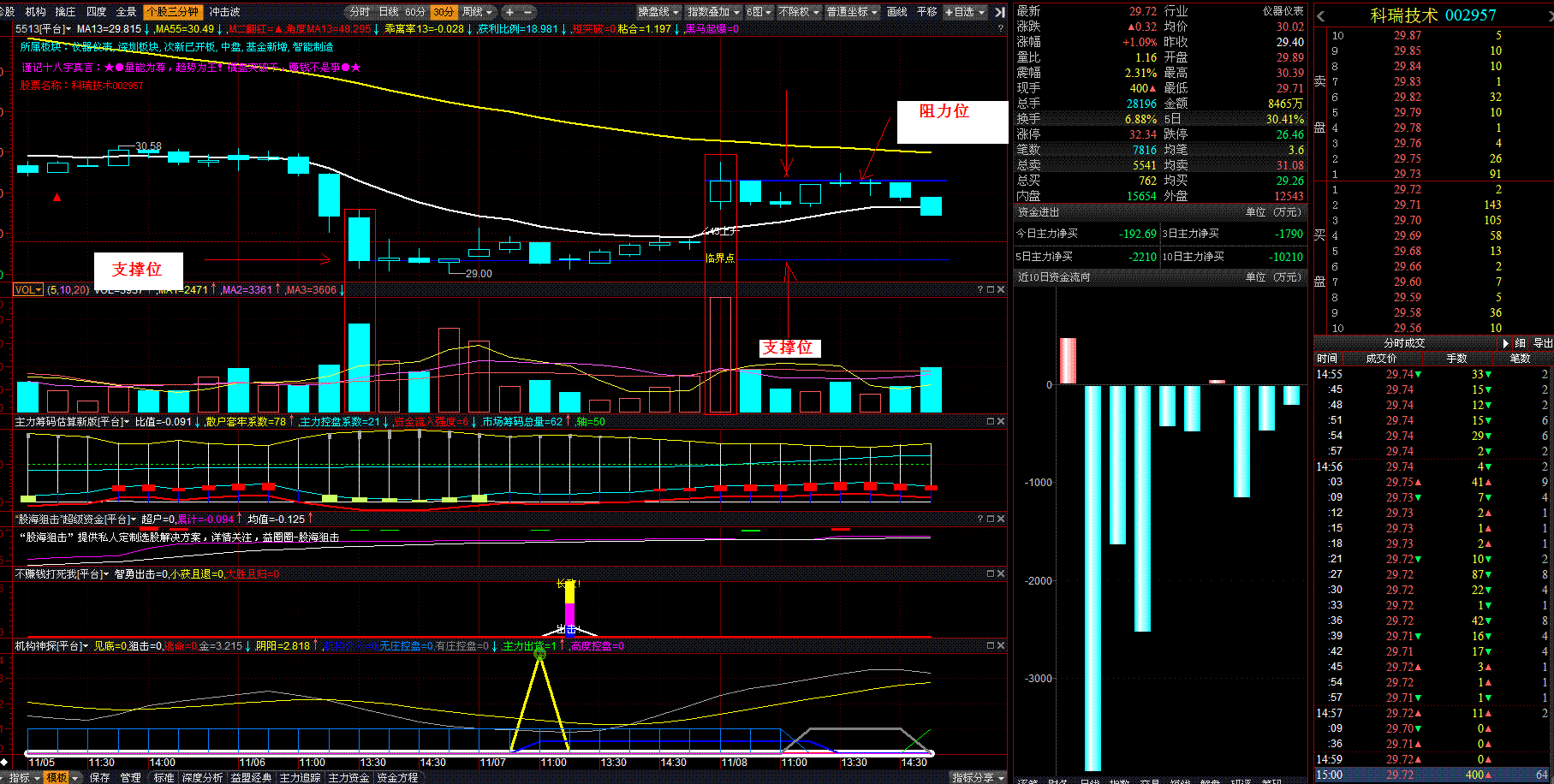Image resolution: width=1554 pixels, height=784 pixels.
Task: Click the jump-to-end arrow icon in top toolbar
Action: [999, 12]
